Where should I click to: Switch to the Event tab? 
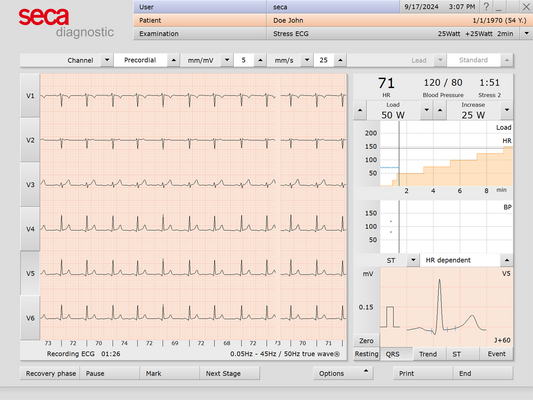[x=497, y=354]
